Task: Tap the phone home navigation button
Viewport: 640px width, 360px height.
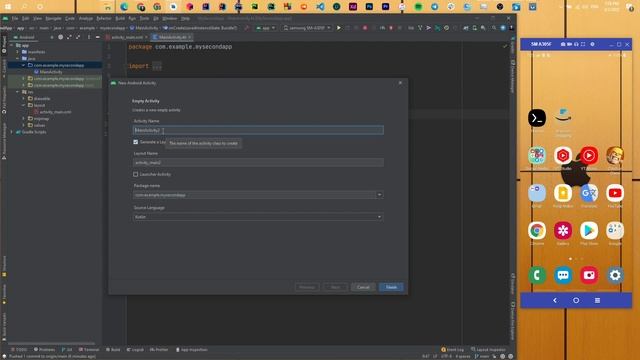Action: point(576,300)
